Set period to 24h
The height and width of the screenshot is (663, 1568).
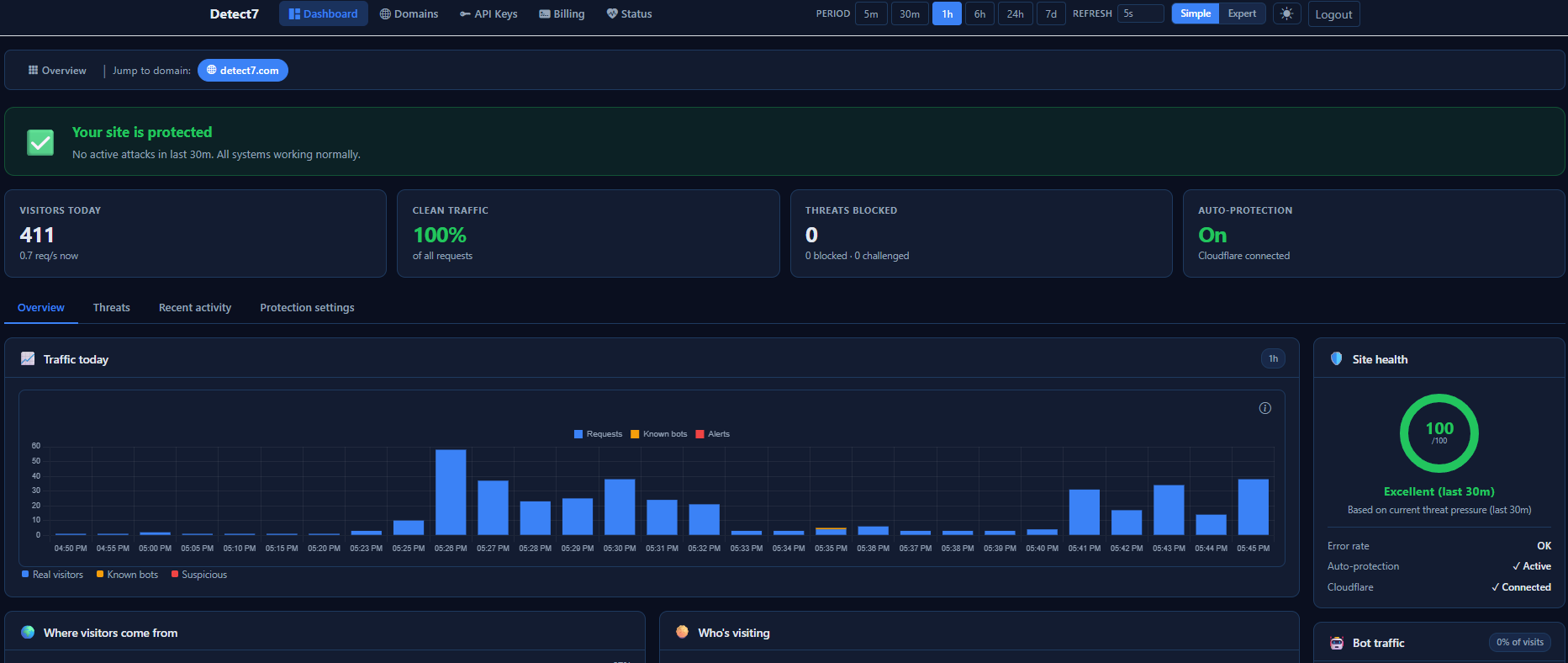tap(1016, 13)
